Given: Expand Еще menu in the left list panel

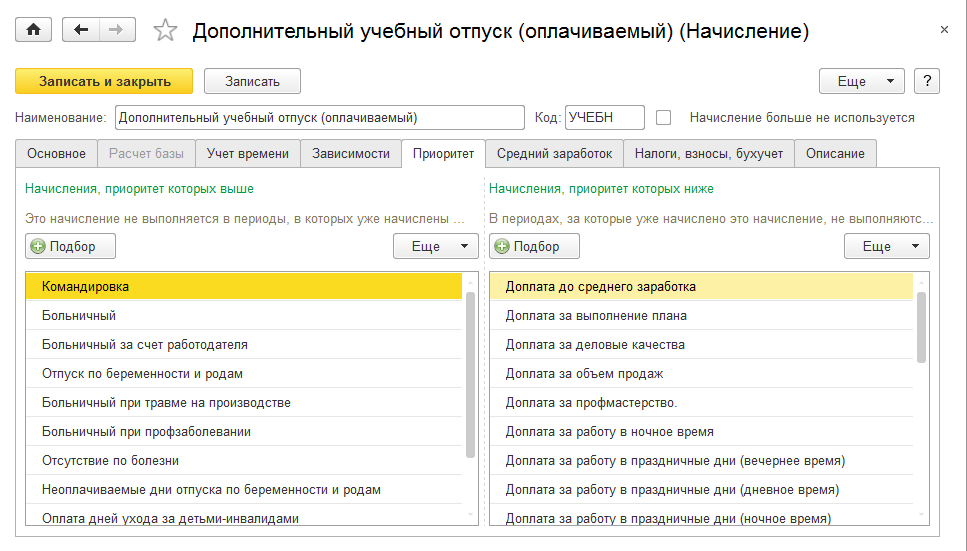Looking at the screenshot, I should point(436,246).
